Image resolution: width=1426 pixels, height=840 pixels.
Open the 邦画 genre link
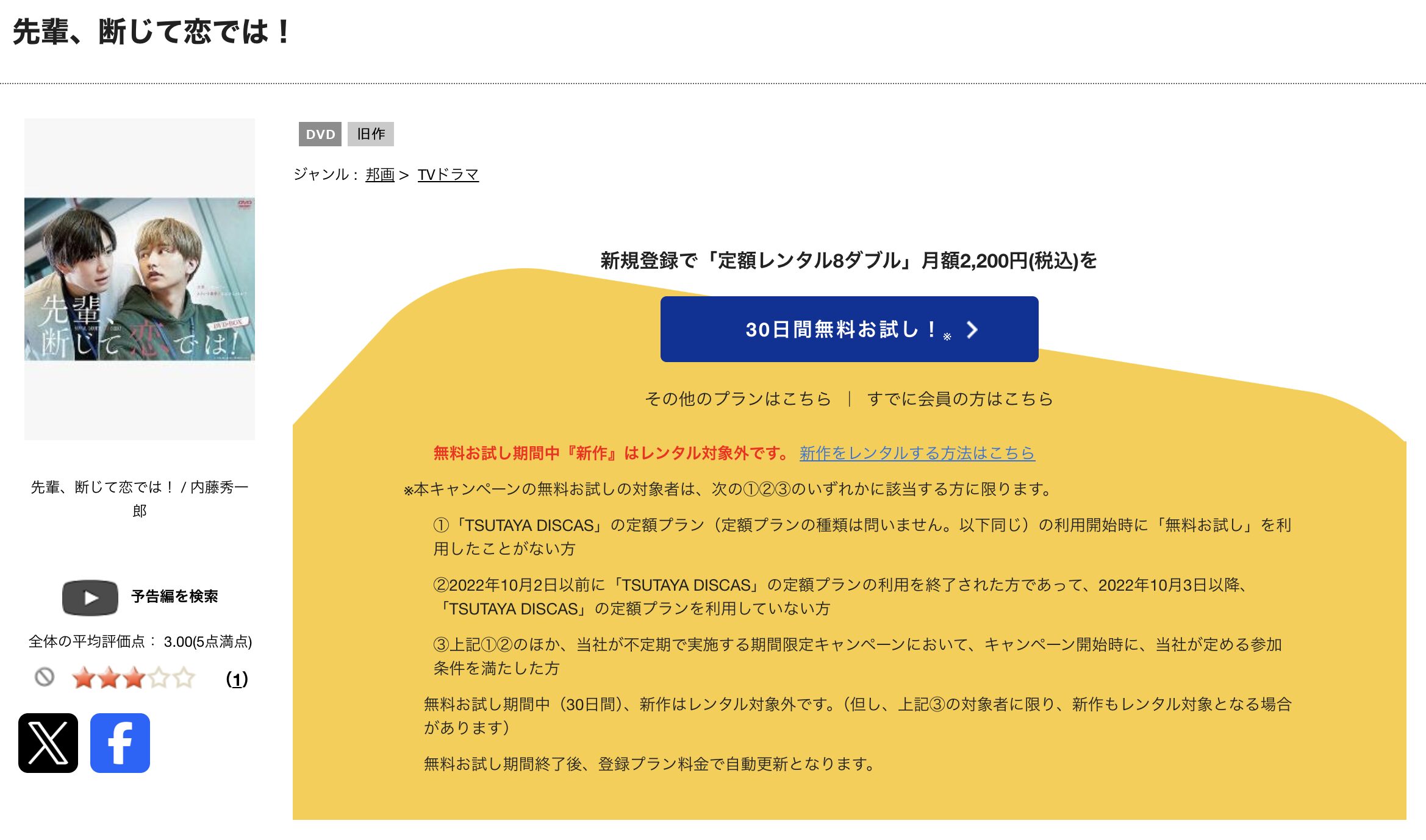click(380, 175)
